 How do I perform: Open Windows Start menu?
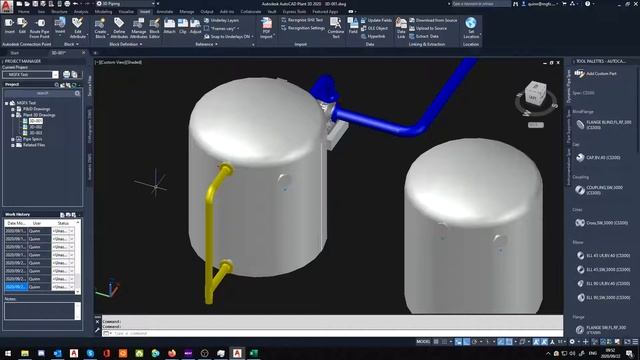pos(8,353)
